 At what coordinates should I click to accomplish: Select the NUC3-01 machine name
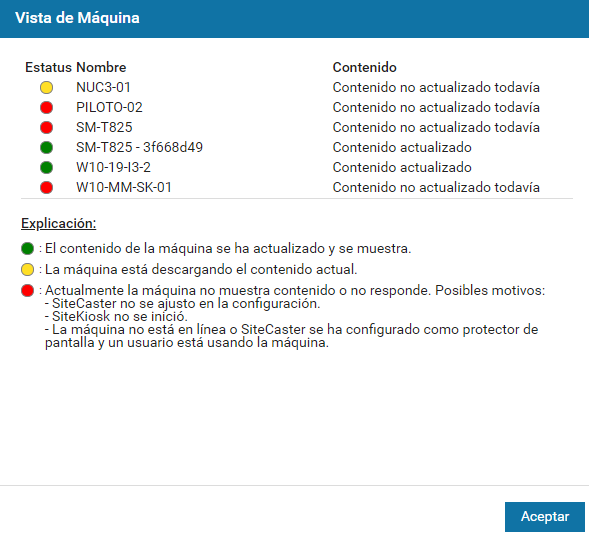[x=103, y=88]
